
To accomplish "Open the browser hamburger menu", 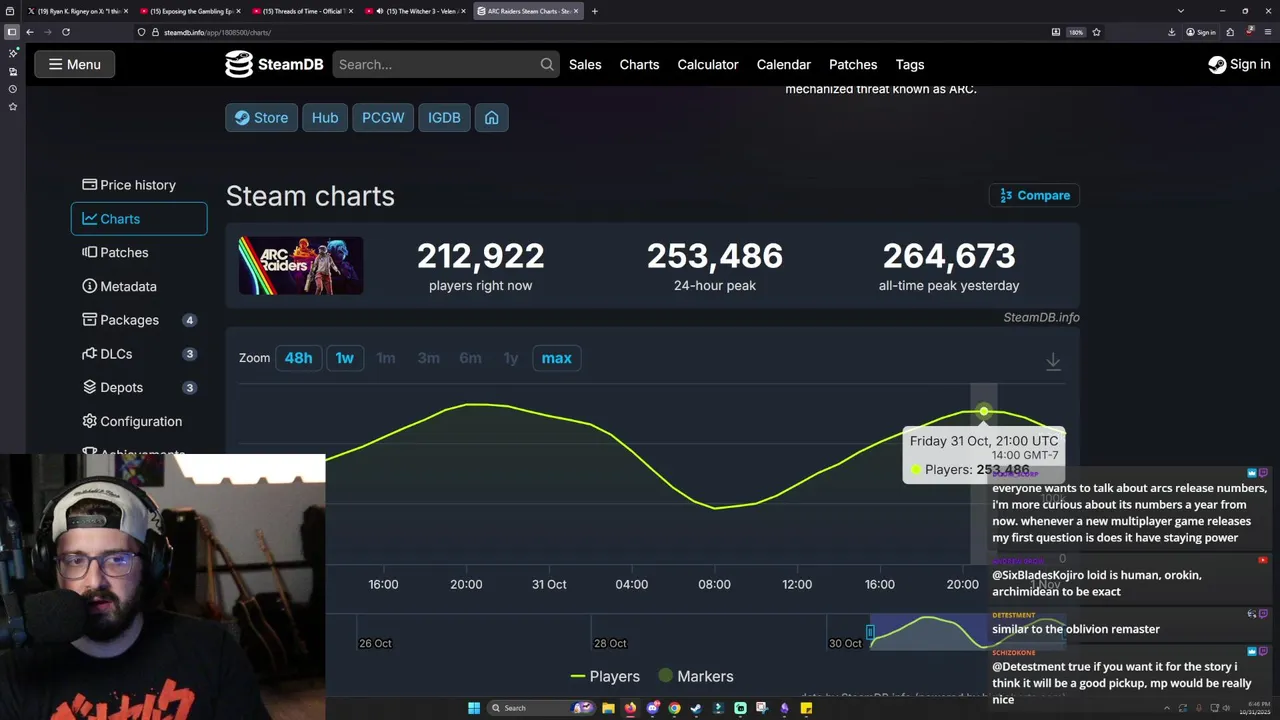I will click(1266, 32).
